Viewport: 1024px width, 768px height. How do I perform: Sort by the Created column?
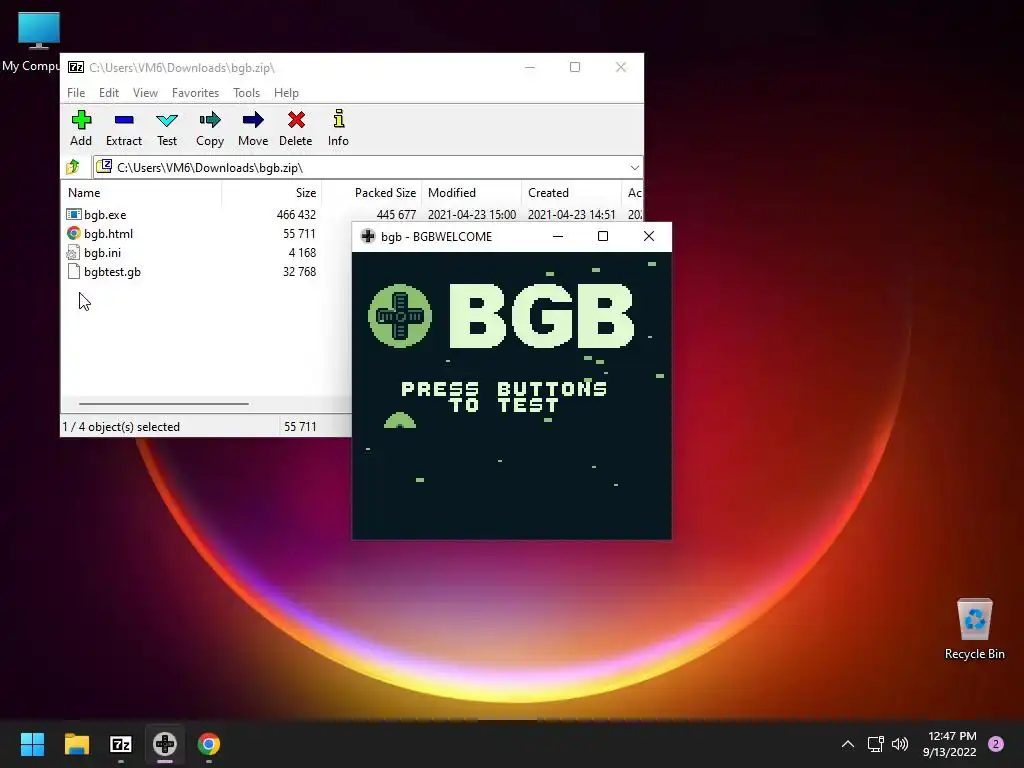(571, 193)
